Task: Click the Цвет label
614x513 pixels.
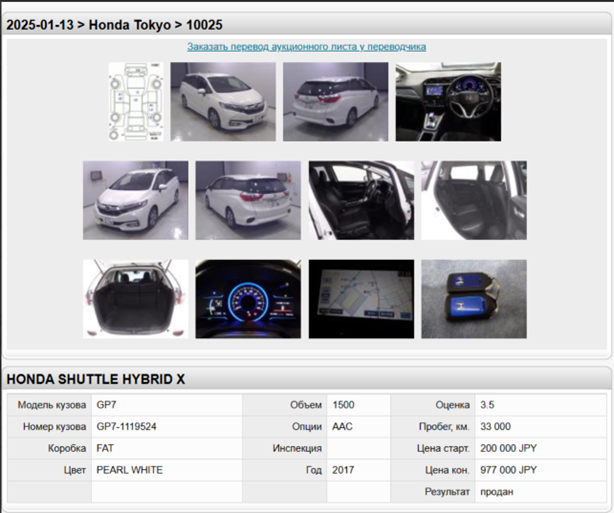Action: (x=75, y=470)
